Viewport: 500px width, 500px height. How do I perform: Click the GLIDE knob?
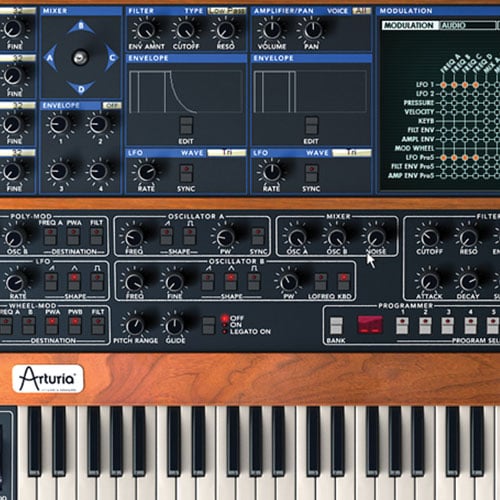click(x=174, y=326)
